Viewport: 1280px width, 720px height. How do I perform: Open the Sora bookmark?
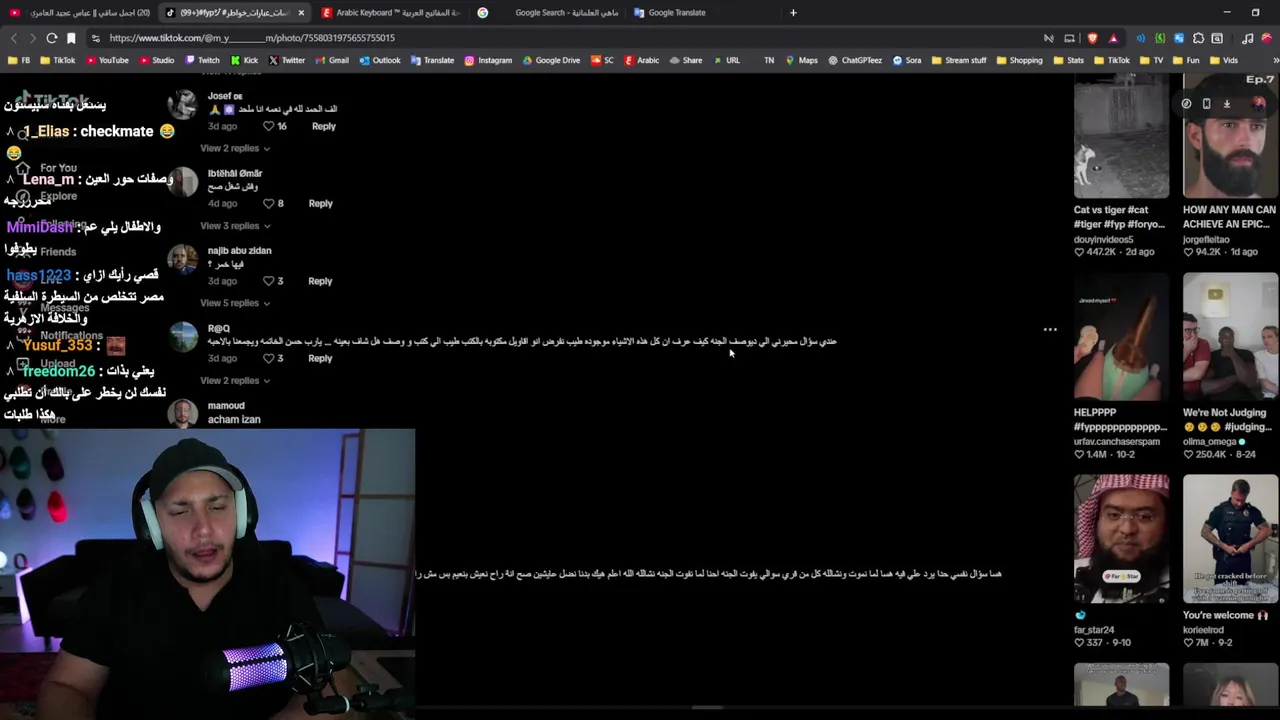906,60
